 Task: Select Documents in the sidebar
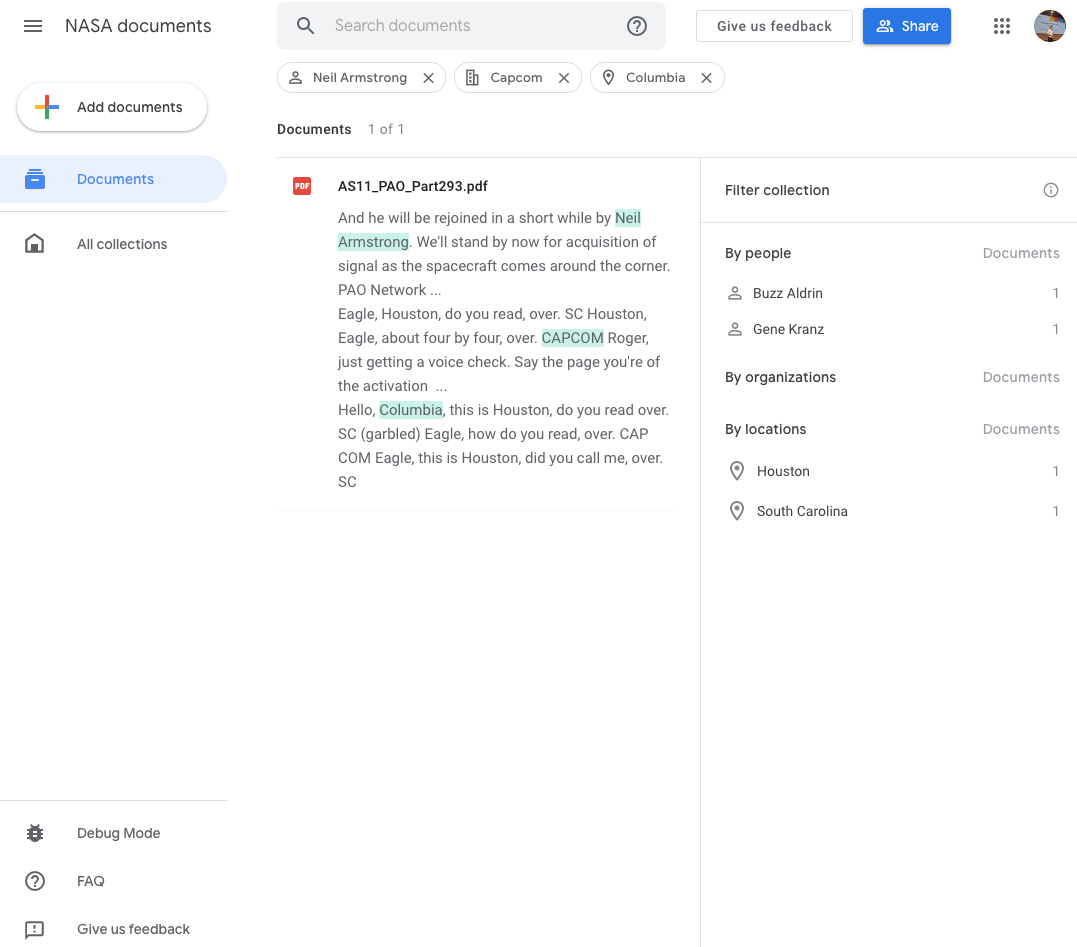click(113, 179)
